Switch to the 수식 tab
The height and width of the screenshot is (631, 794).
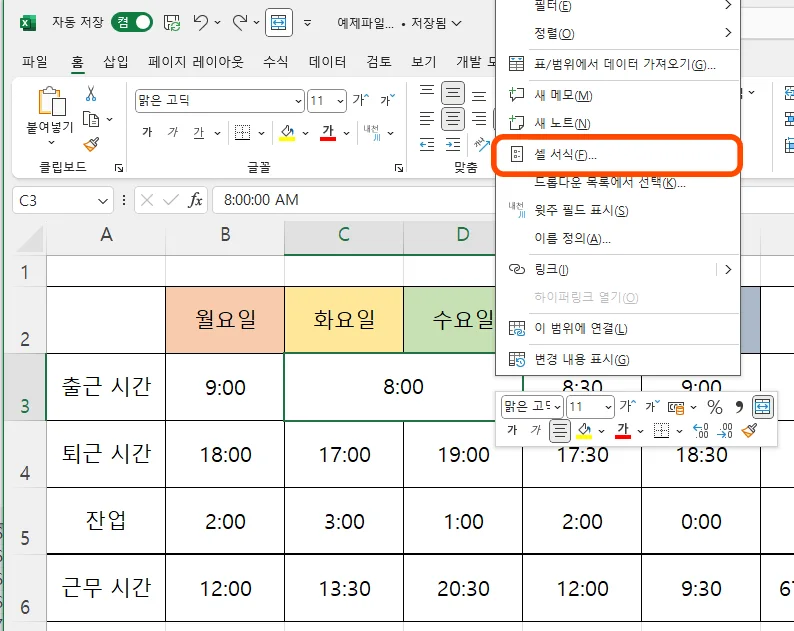pos(275,62)
